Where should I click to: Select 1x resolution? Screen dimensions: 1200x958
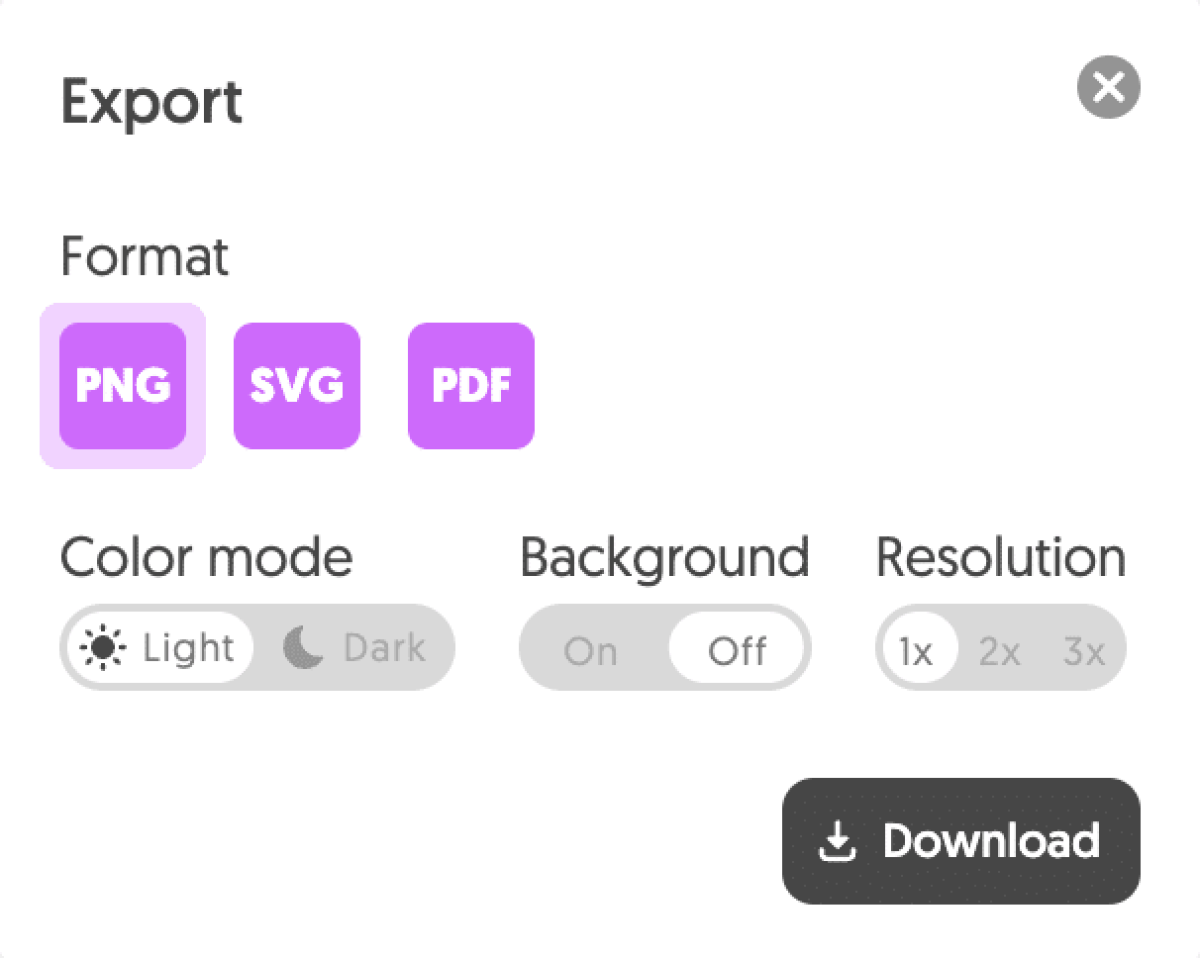[x=916, y=652]
